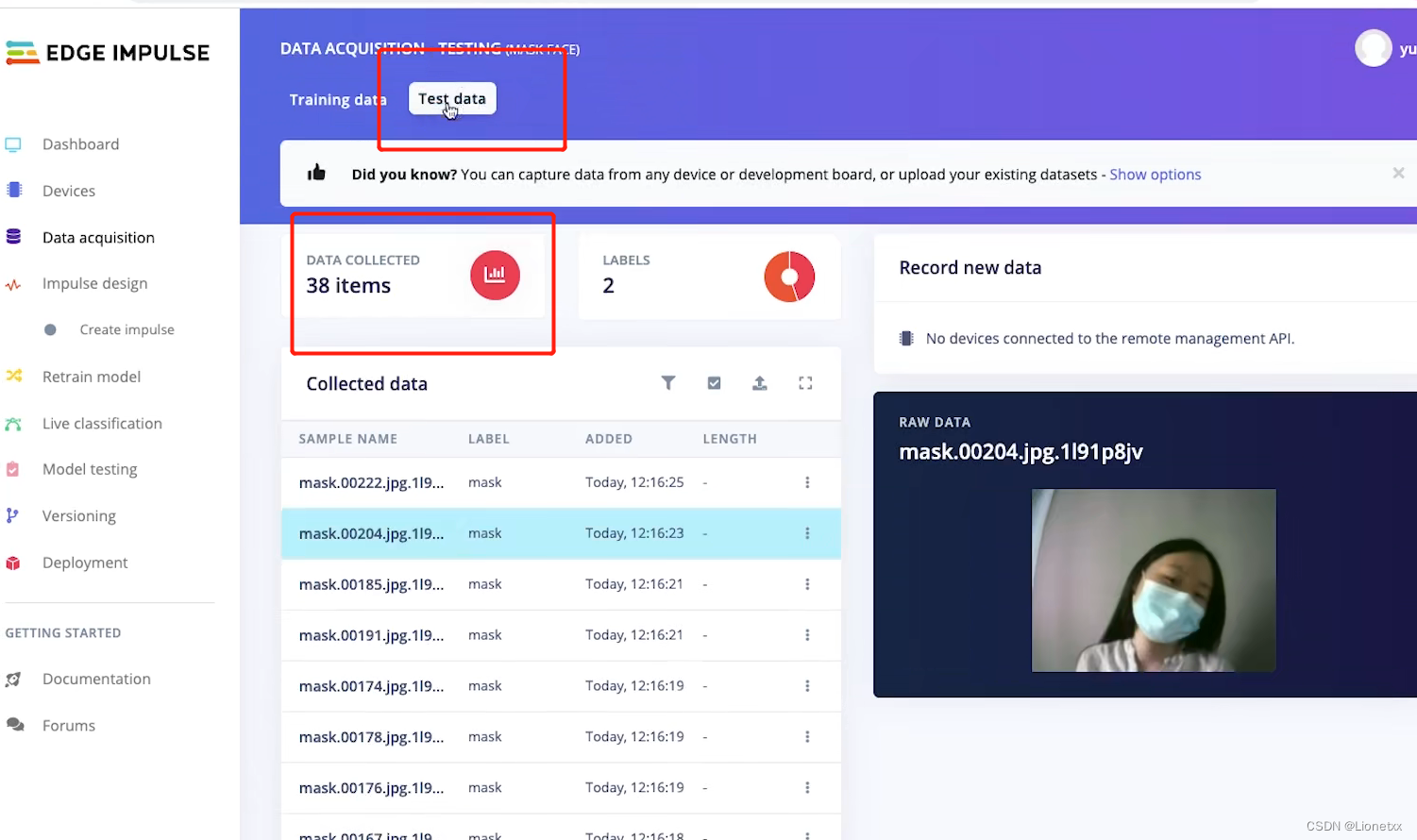The width and height of the screenshot is (1417, 840).
Task: Click the raw data title mask.00204.jpg.1l91p8jv
Action: point(1021,452)
